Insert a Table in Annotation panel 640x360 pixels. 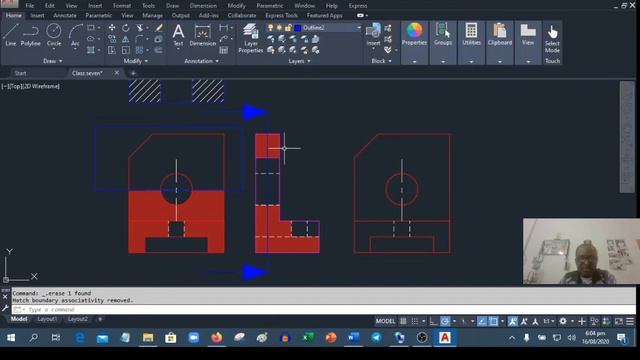[x=224, y=50]
